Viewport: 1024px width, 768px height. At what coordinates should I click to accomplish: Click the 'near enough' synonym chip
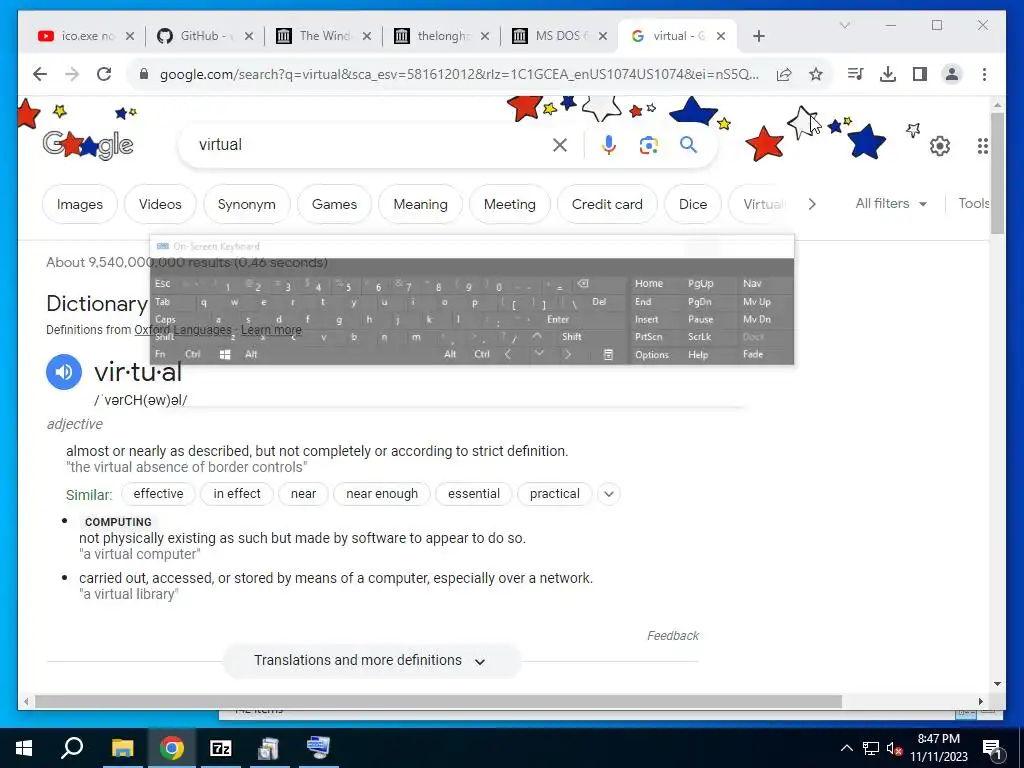(382, 494)
